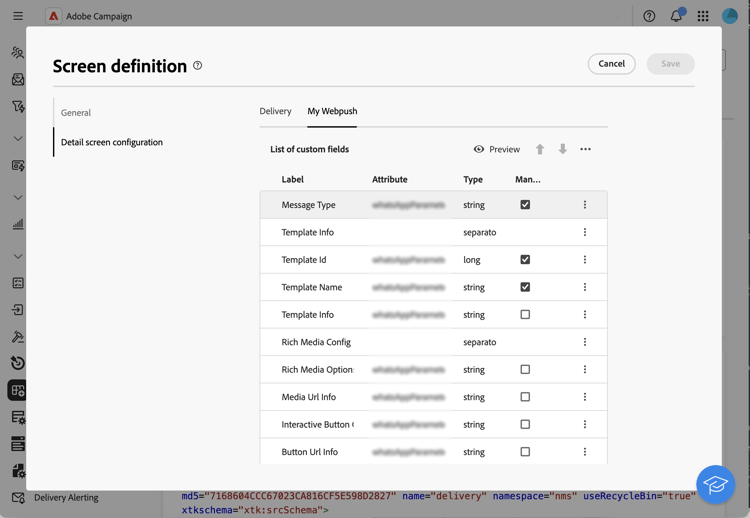
Task: Open the notifications bell
Action: [676, 16]
